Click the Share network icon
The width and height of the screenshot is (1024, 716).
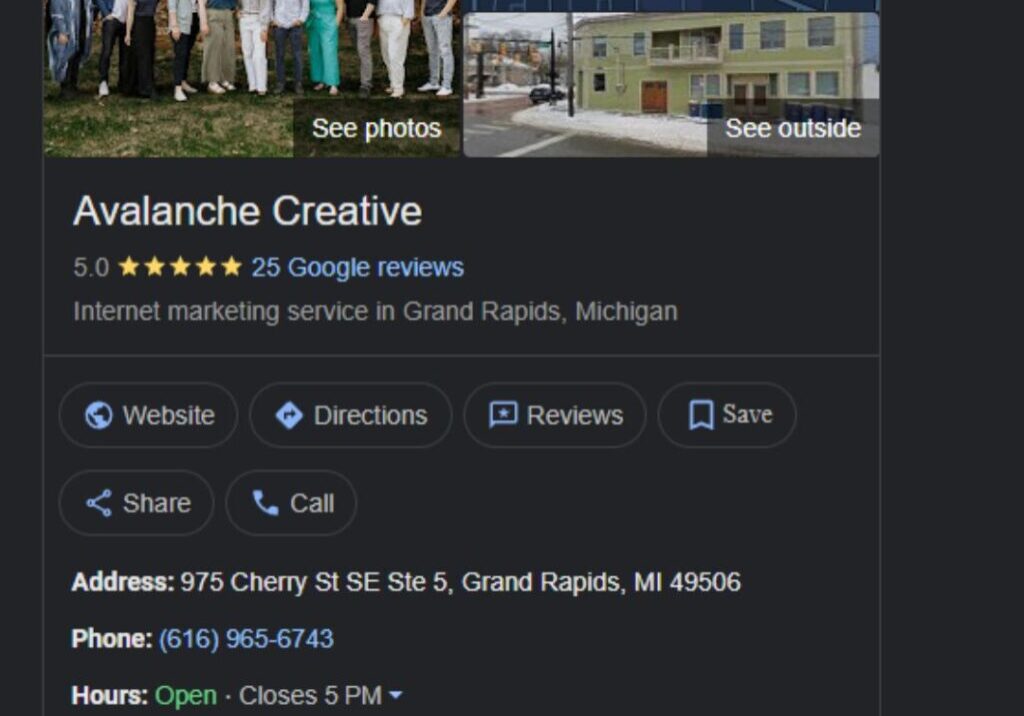point(99,503)
